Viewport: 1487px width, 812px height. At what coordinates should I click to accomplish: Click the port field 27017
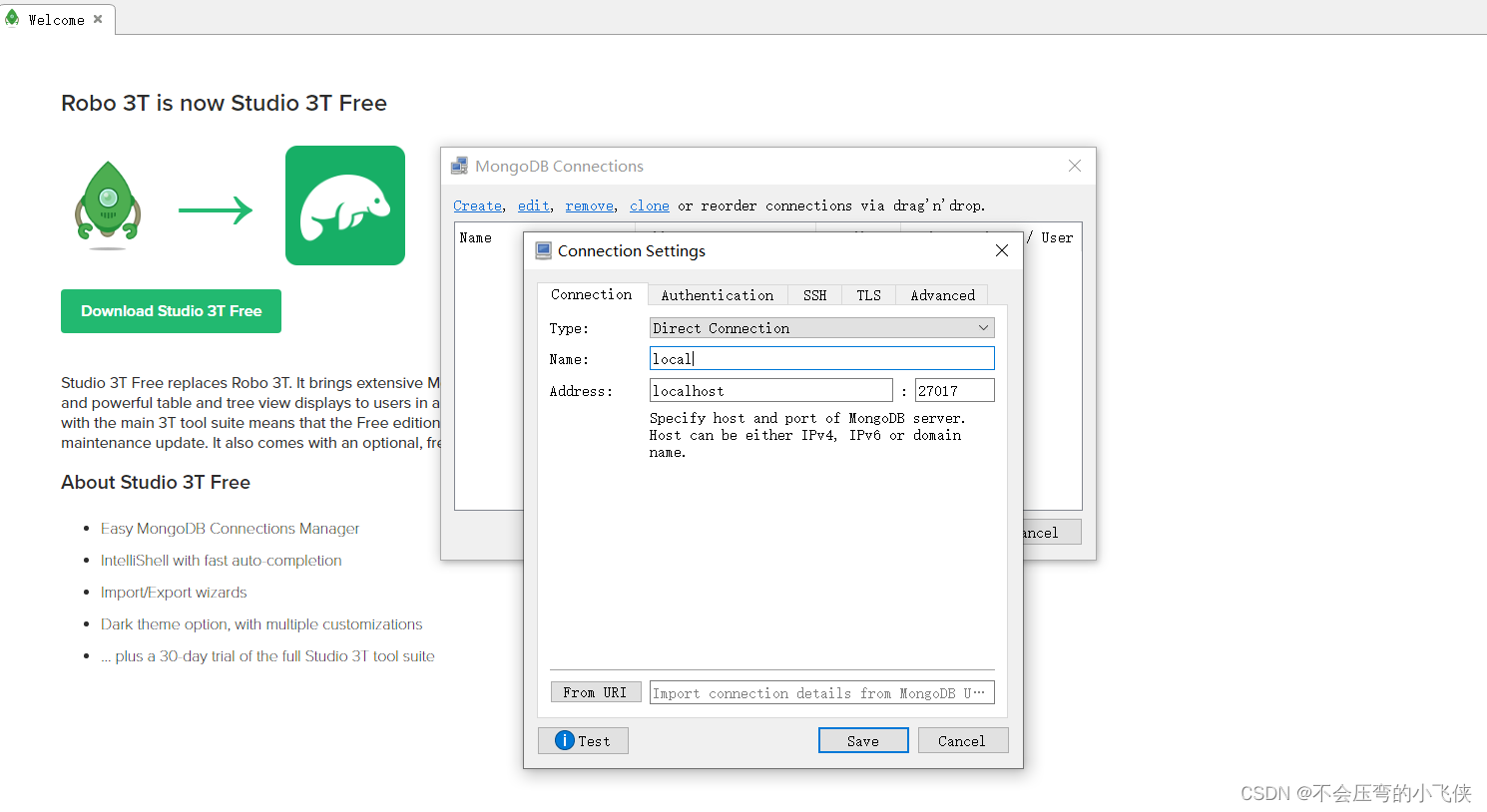[955, 390]
